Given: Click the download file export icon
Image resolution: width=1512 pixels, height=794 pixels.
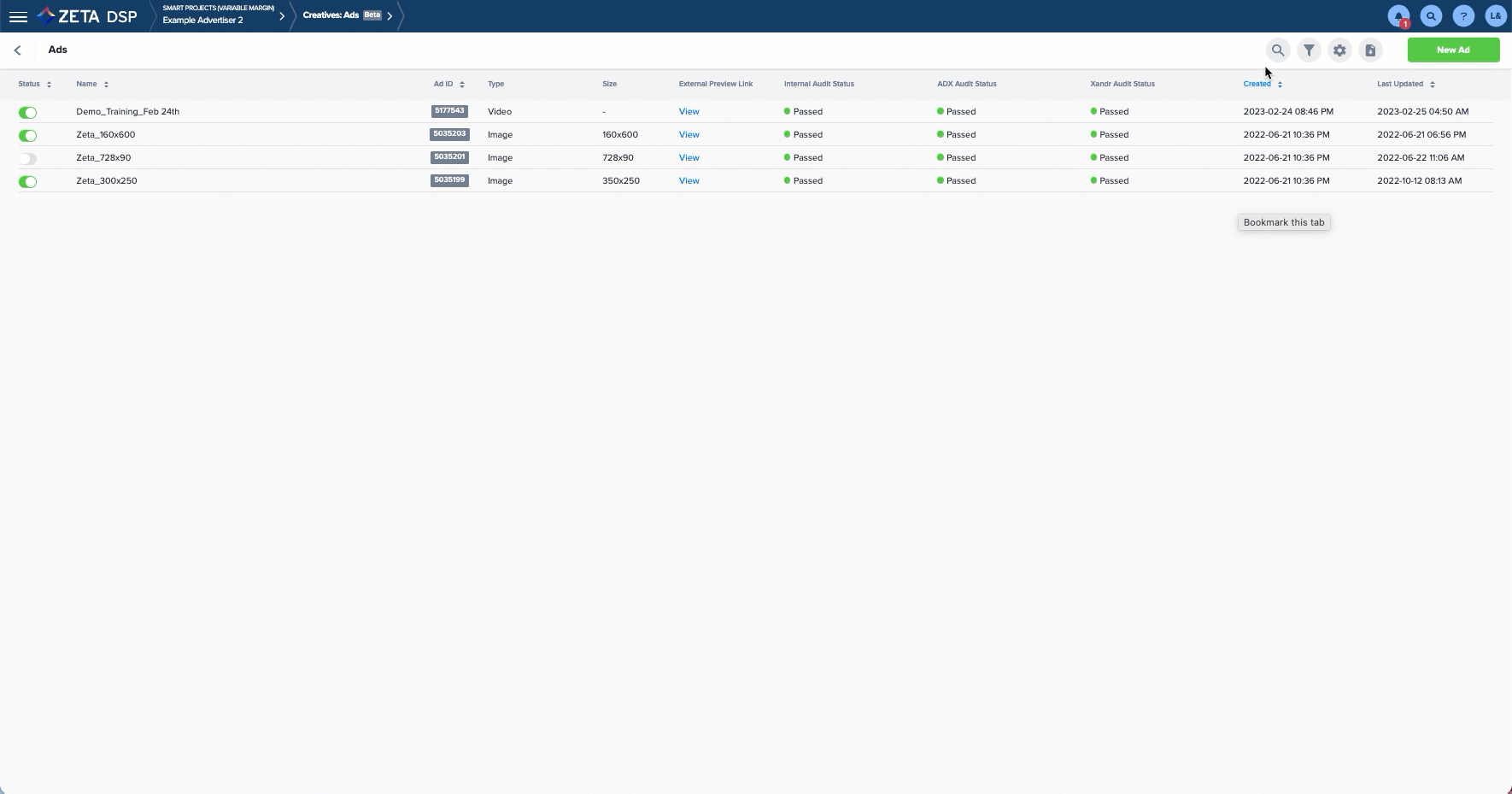Looking at the screenshot, I should [1370, 50].
